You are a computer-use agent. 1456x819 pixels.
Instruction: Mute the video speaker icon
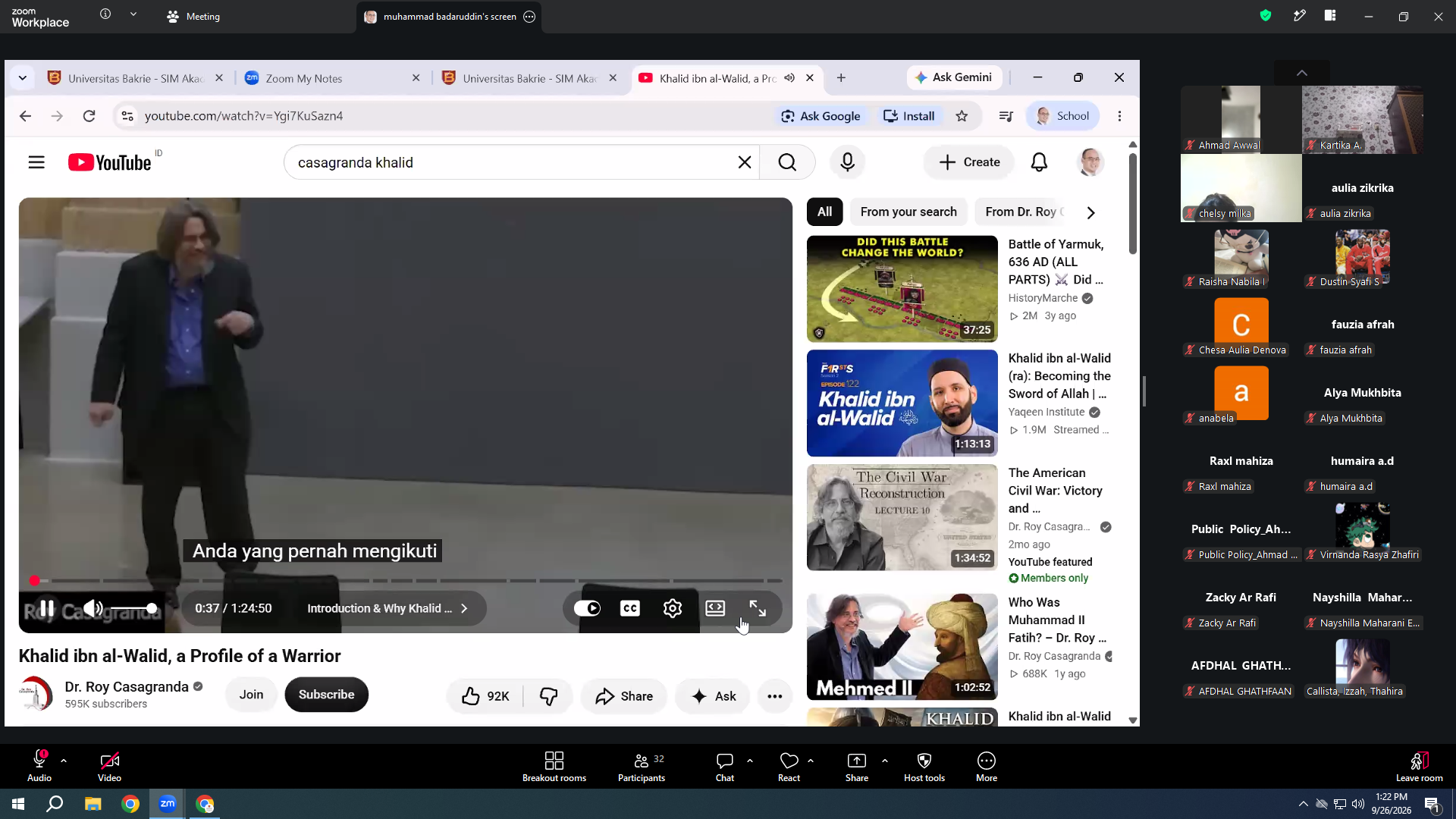[x=93, y=608]
